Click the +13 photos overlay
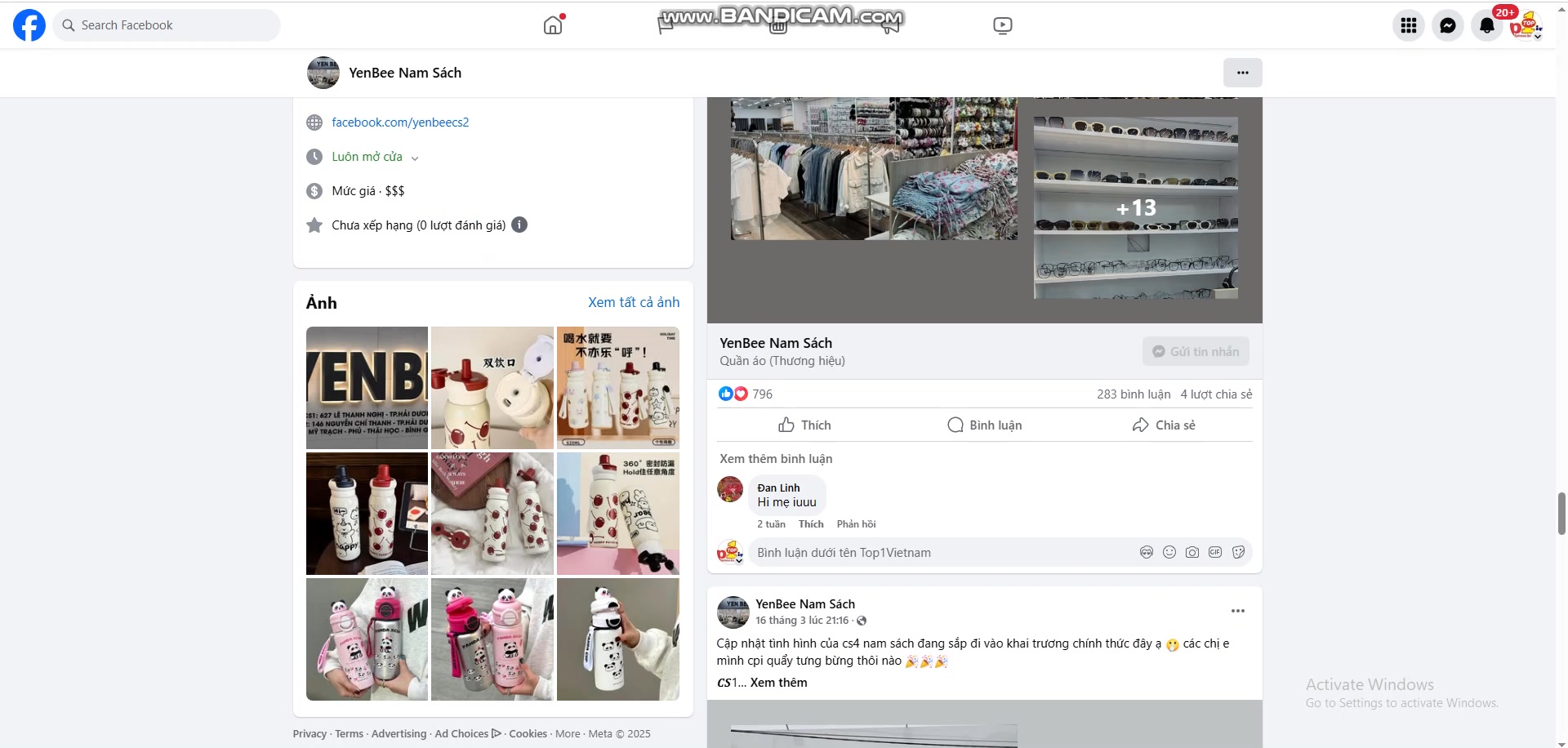The image size is (1568, 748). 1135,208
